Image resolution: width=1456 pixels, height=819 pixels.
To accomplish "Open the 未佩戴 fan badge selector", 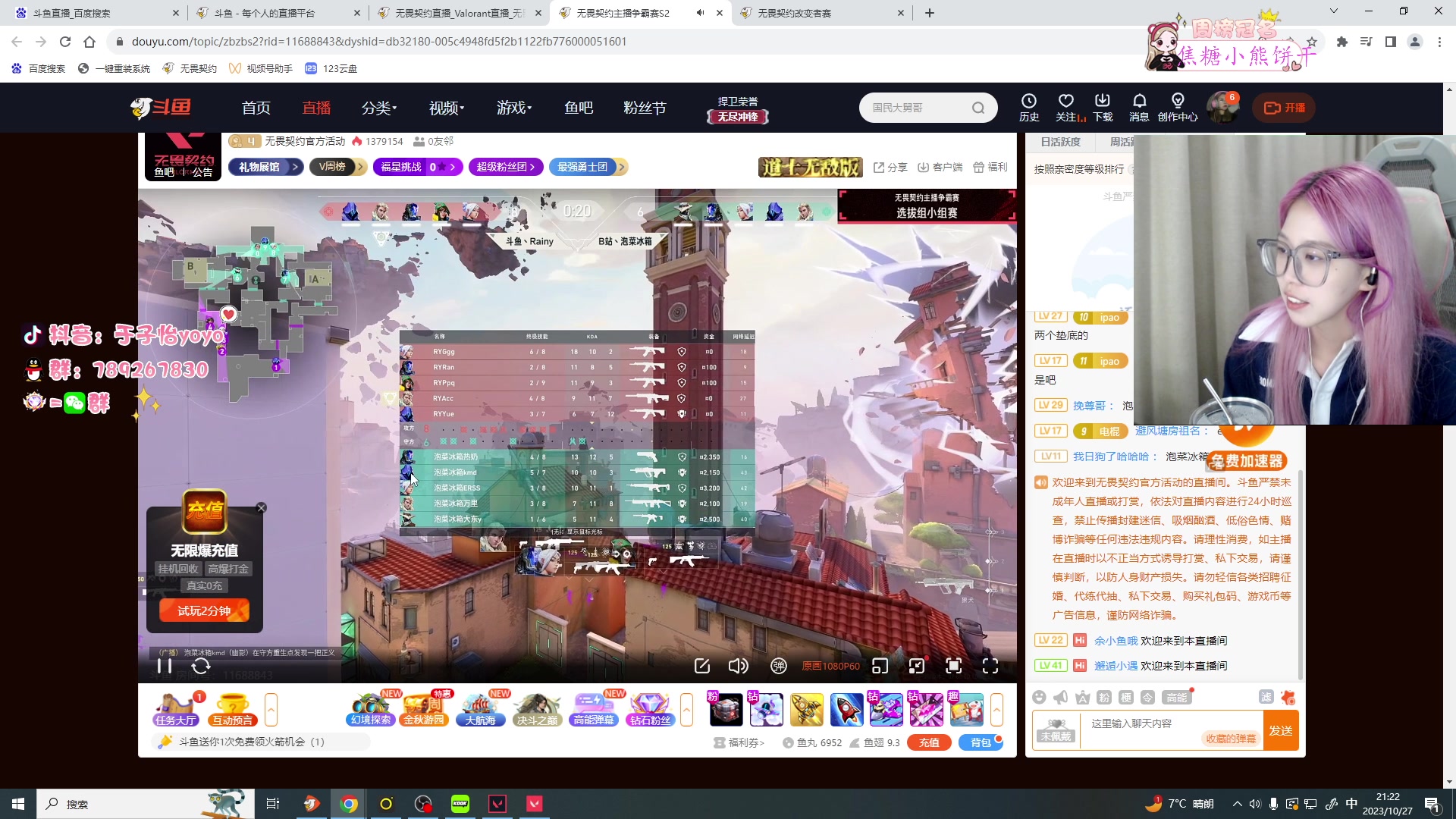I will 1056,730.
